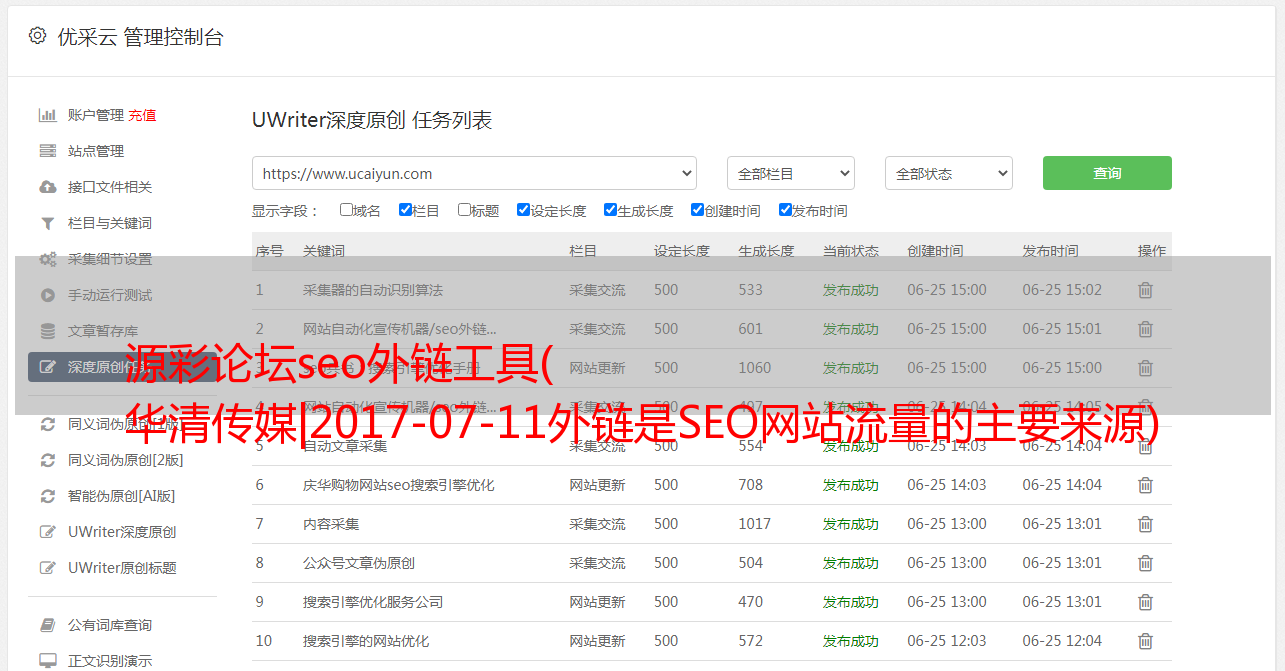The height and width of the screenshot is (671, 1285).
Task: Delete the 搜索引擎的网站优化 task
Action: coord(1145,641)
